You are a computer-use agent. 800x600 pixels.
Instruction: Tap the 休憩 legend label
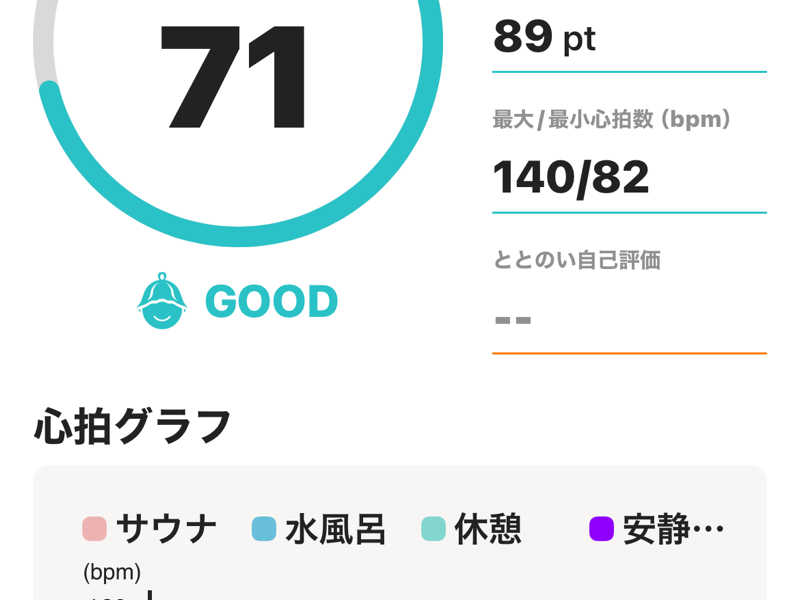click(488, 529)
